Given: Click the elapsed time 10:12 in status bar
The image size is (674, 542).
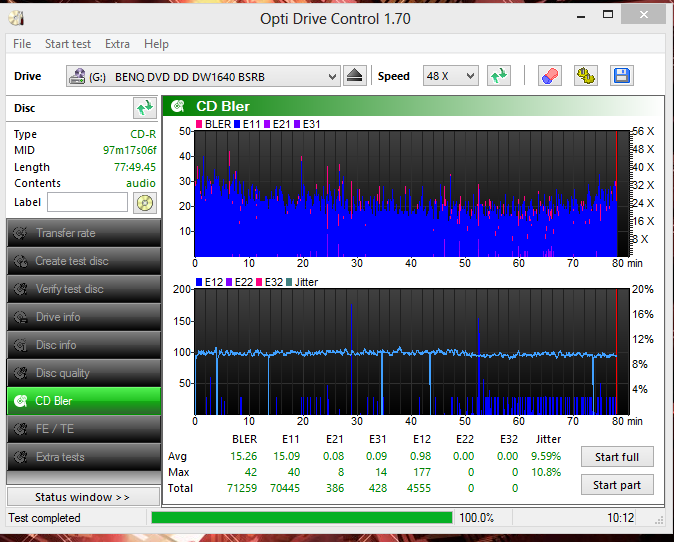Looking at the screenshot, I should 620,518.
